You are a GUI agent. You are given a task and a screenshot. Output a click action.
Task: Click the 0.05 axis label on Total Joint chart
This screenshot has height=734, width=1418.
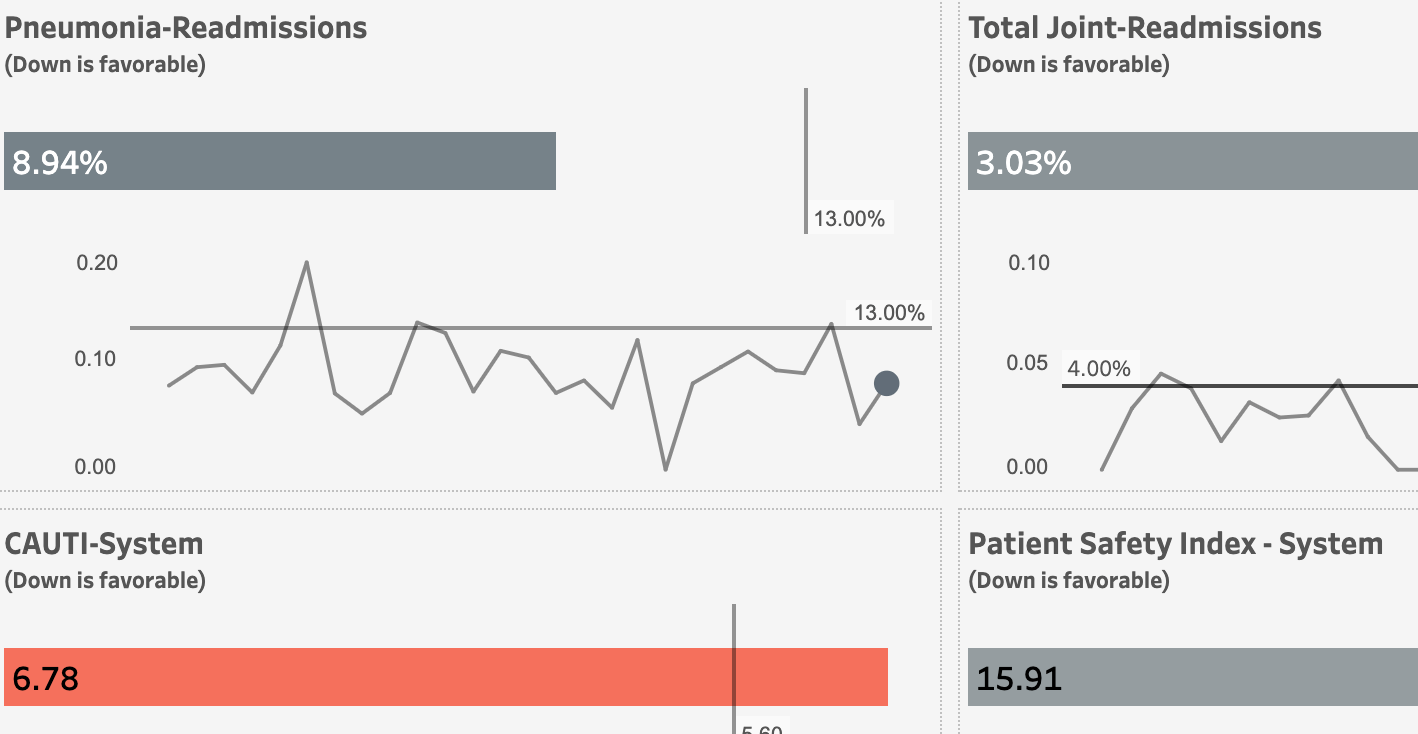pos(1028,363)
